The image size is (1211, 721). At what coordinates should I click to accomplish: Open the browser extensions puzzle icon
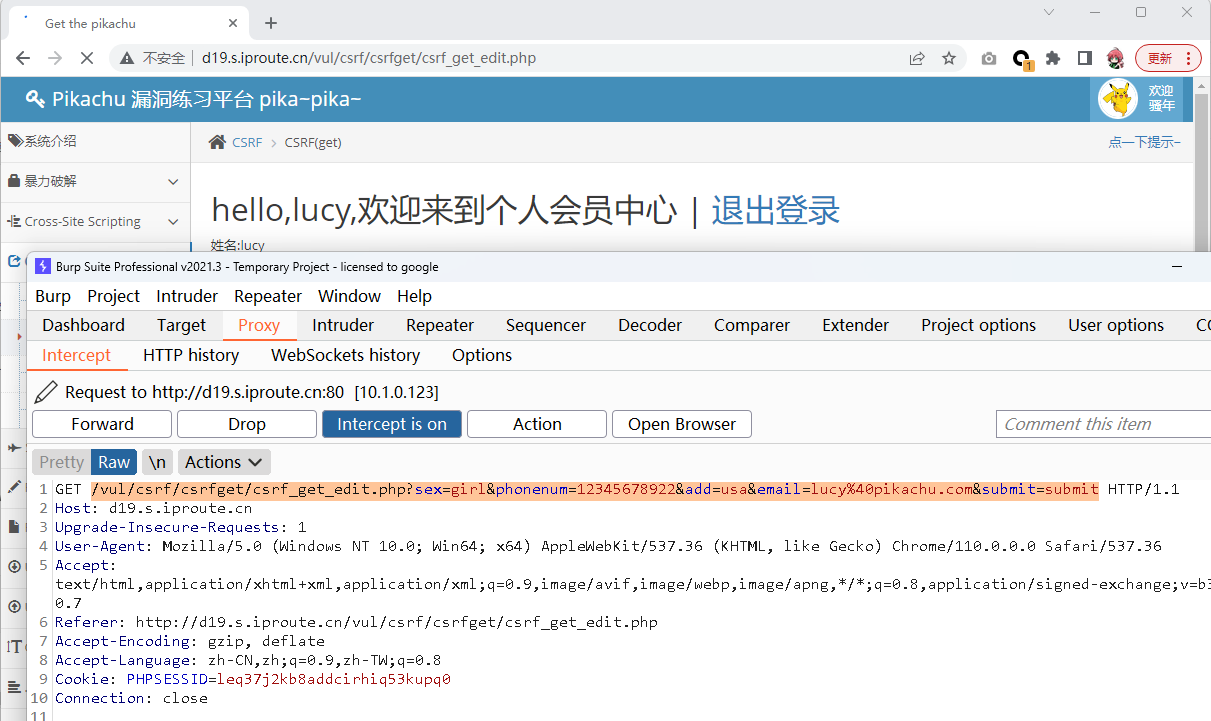[1053, 58]
